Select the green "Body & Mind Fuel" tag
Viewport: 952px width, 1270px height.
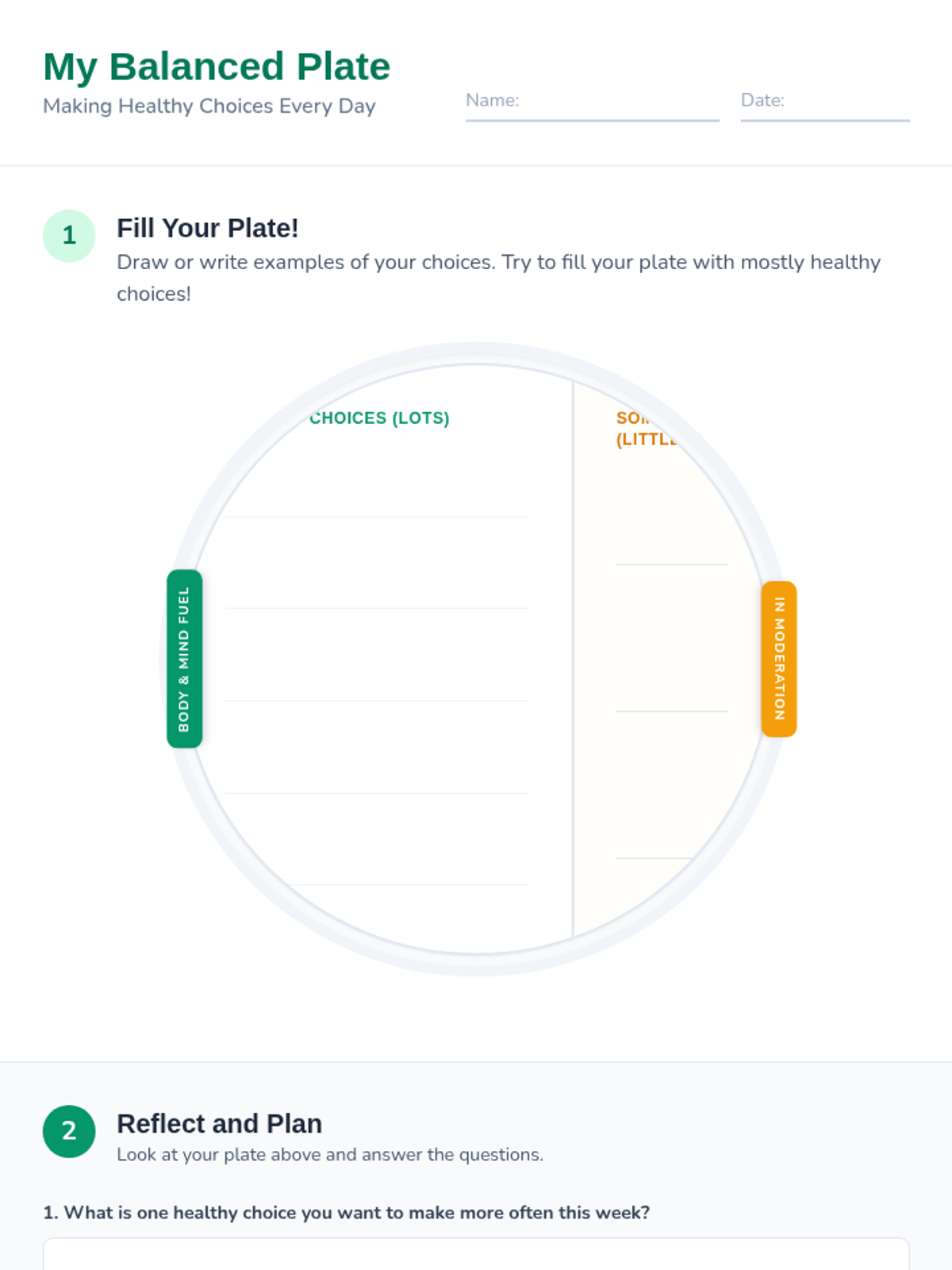click(184, 659)
